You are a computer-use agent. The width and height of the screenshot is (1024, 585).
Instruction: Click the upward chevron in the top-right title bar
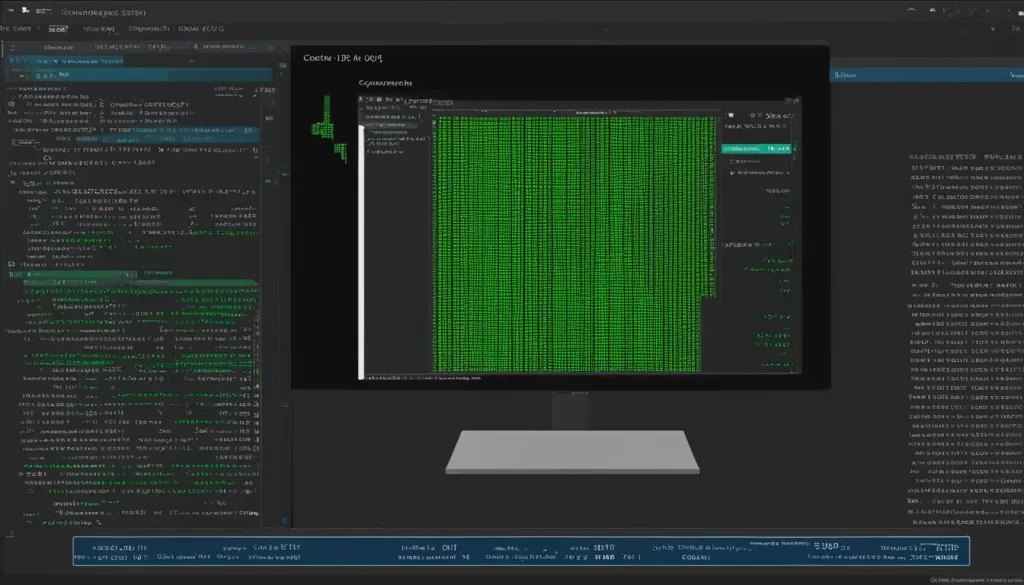912,10
